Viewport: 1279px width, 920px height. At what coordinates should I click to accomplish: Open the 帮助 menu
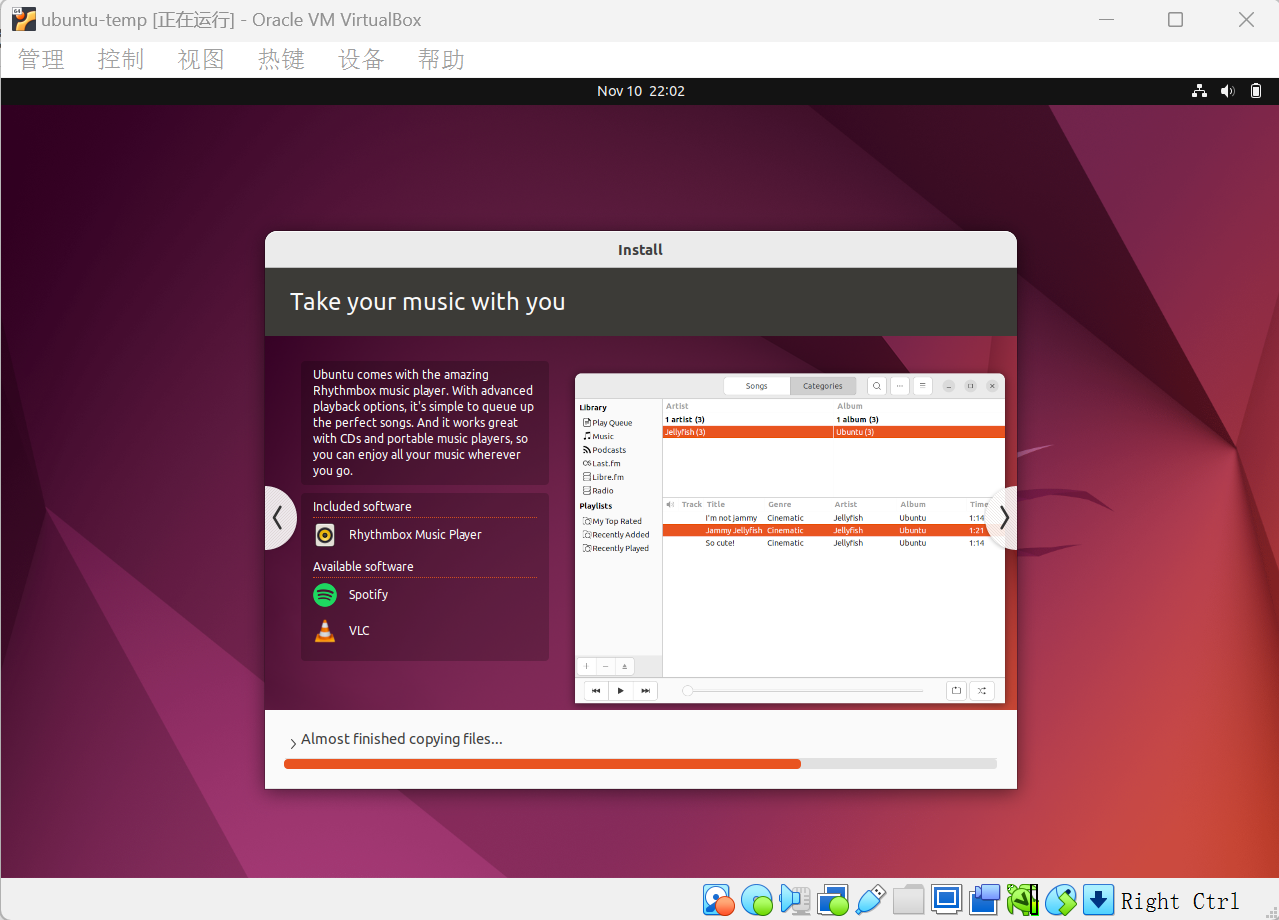click(441, 60)
